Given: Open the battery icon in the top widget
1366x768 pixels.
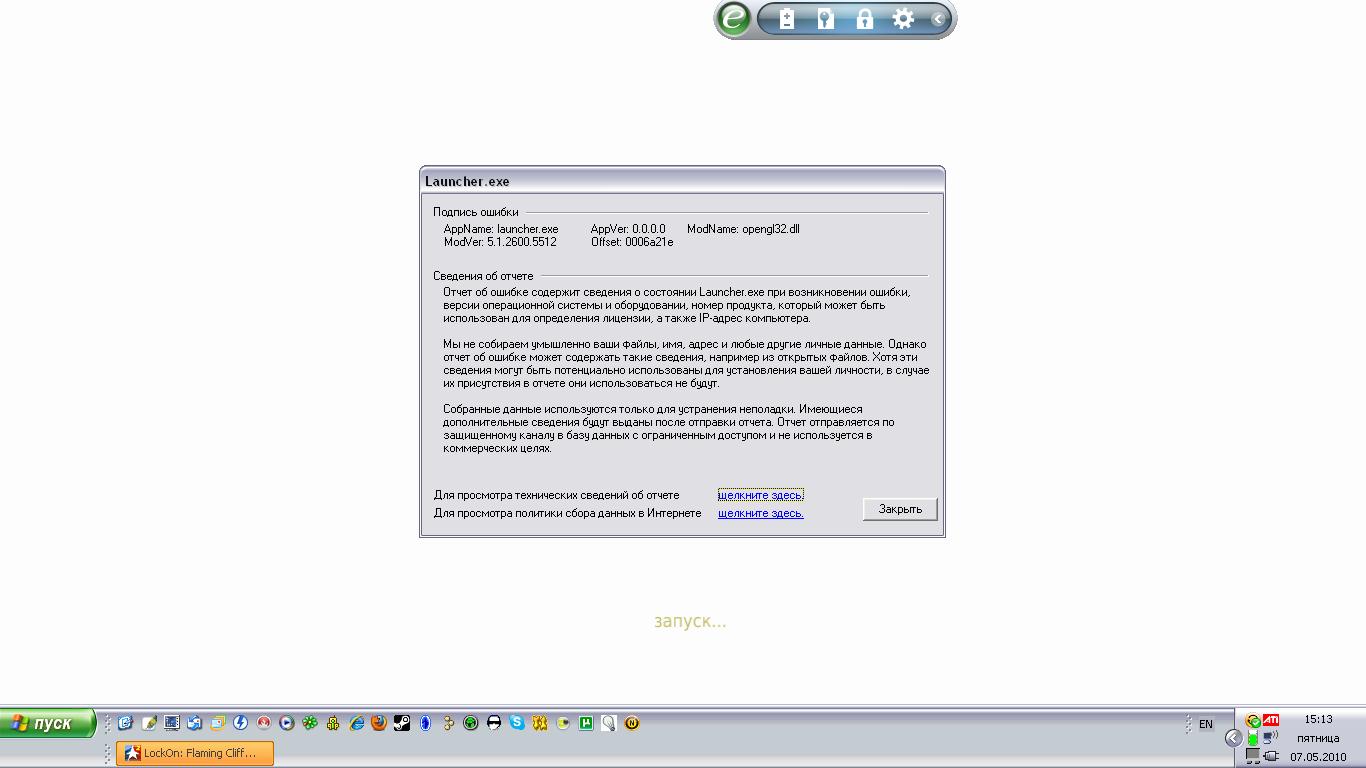Looking at the screenshot, I should tap(787, 19).
